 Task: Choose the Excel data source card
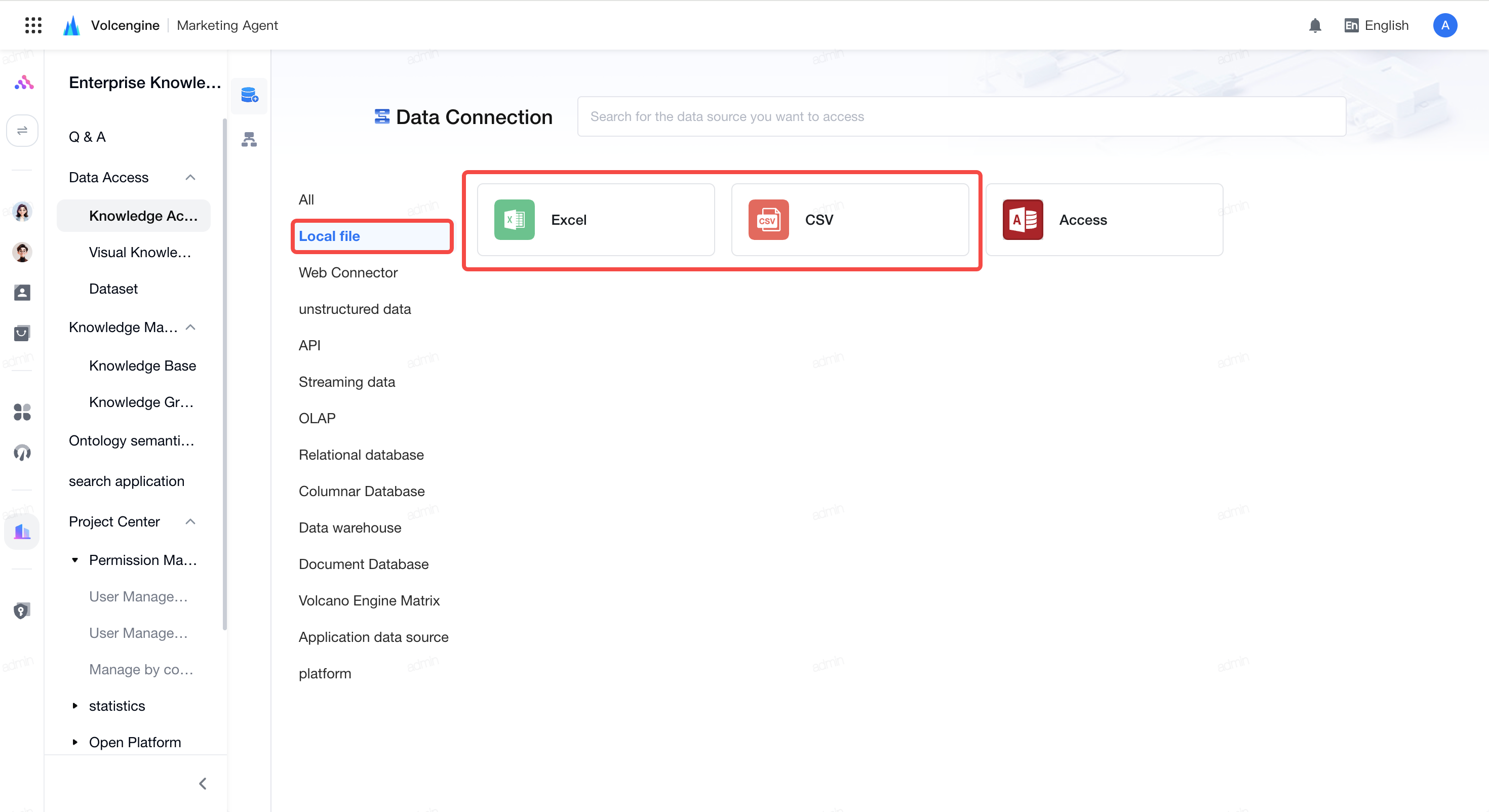pyautogui.click(x=596, y=220)
